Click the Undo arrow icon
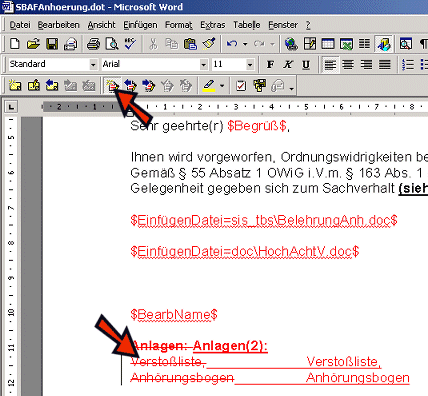The image size is (428, 396). coord(232,44)
